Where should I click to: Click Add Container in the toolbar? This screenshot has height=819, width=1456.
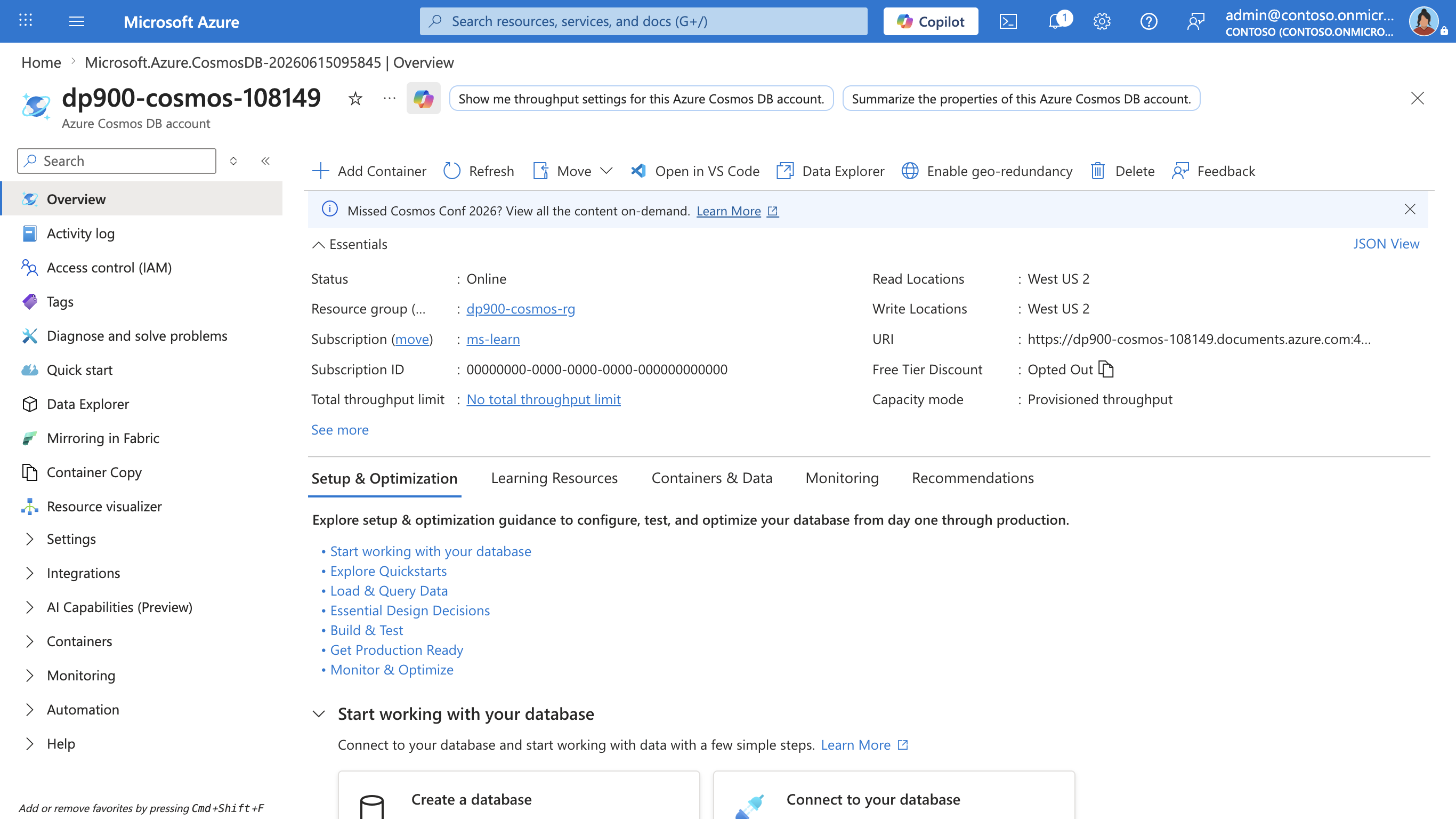(369, 171)
